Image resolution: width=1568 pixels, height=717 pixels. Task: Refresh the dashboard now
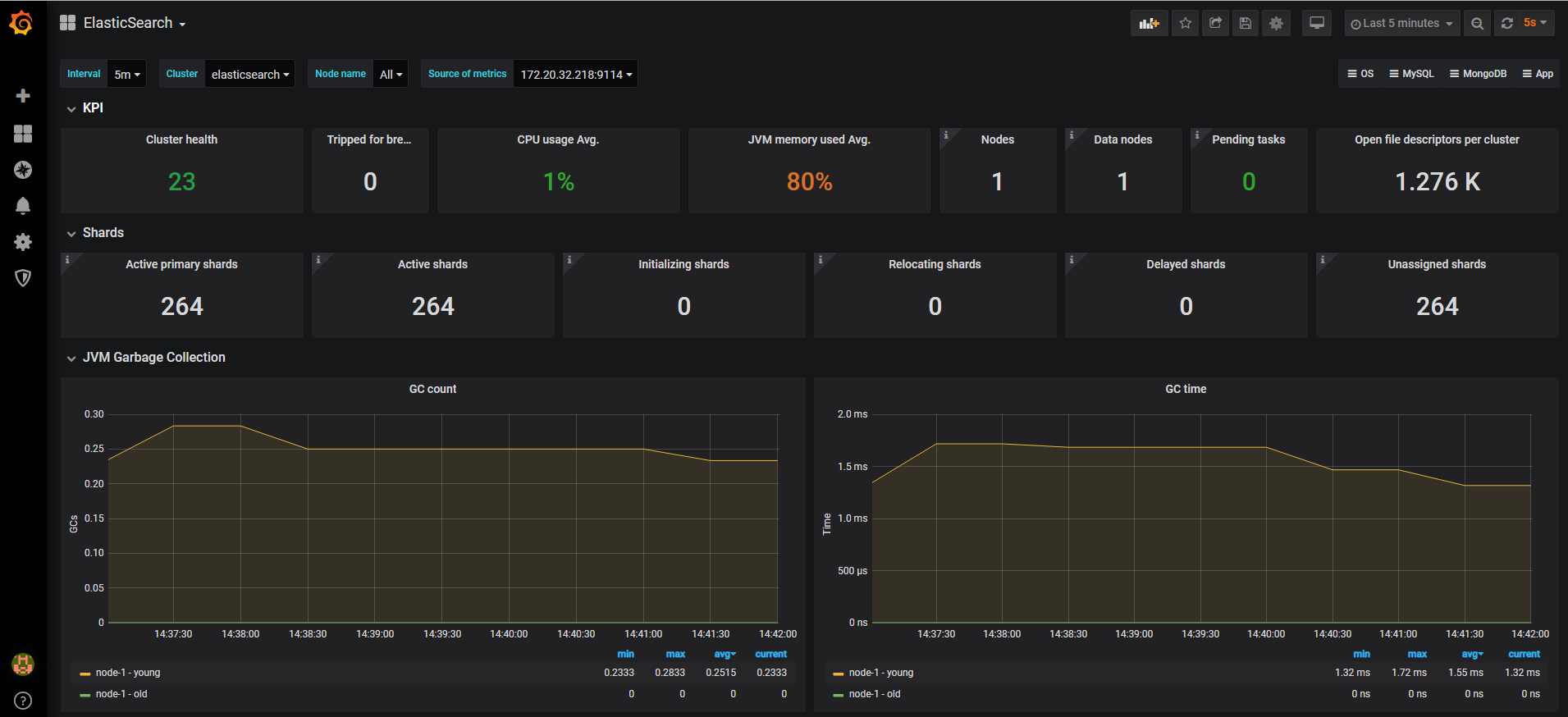pos(1507,23)
